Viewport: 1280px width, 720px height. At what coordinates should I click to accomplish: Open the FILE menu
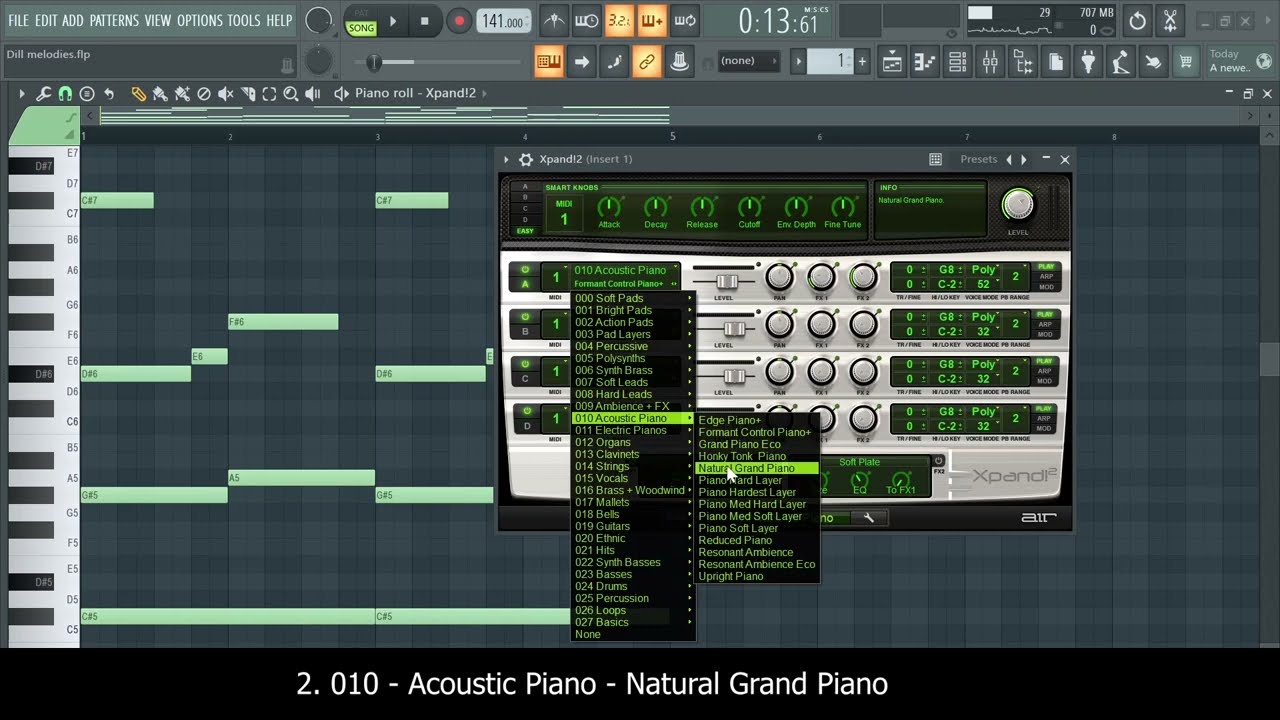[18, 20]
